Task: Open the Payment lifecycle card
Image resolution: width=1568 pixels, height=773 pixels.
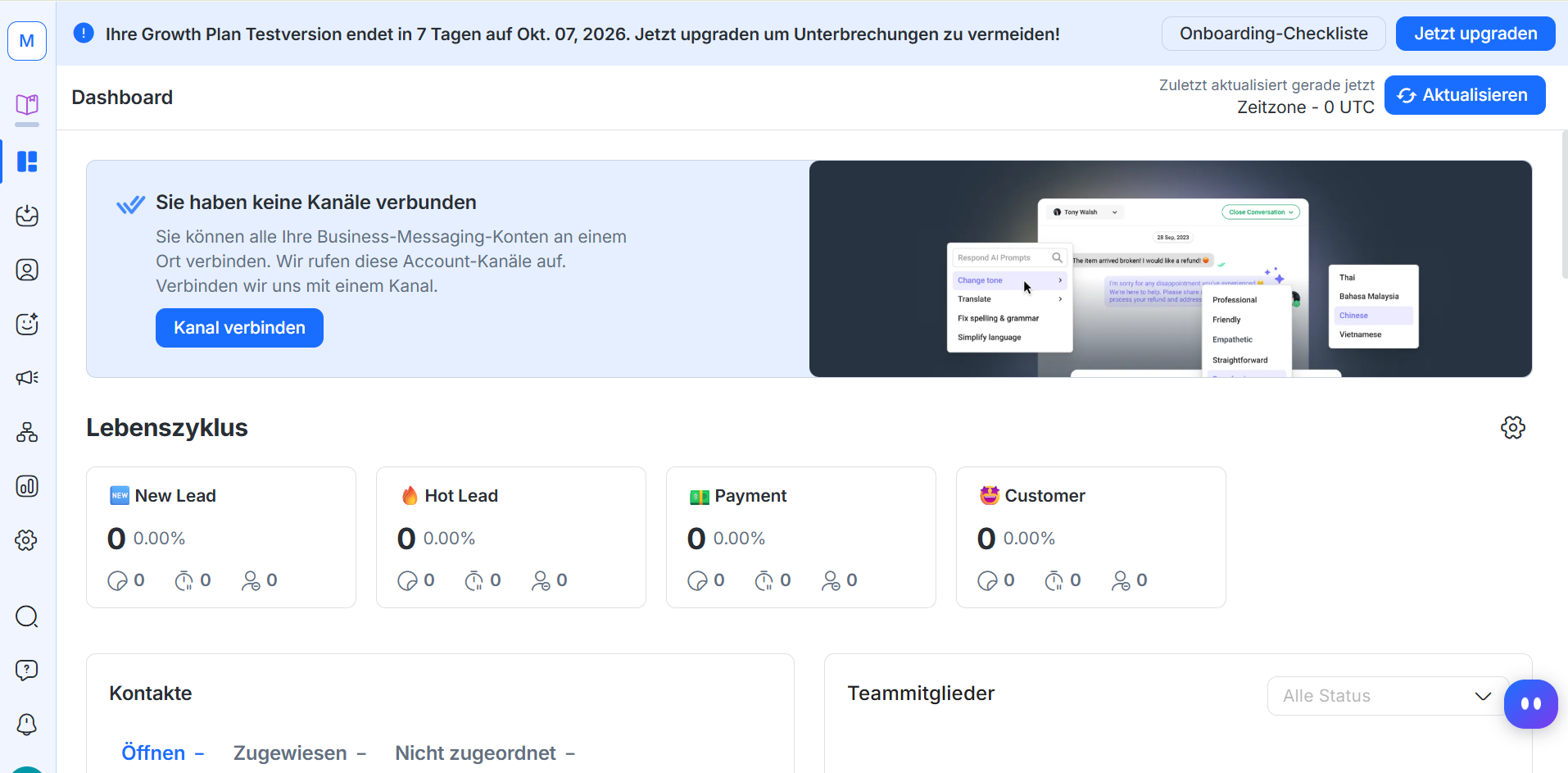Action: coord(801,538)
